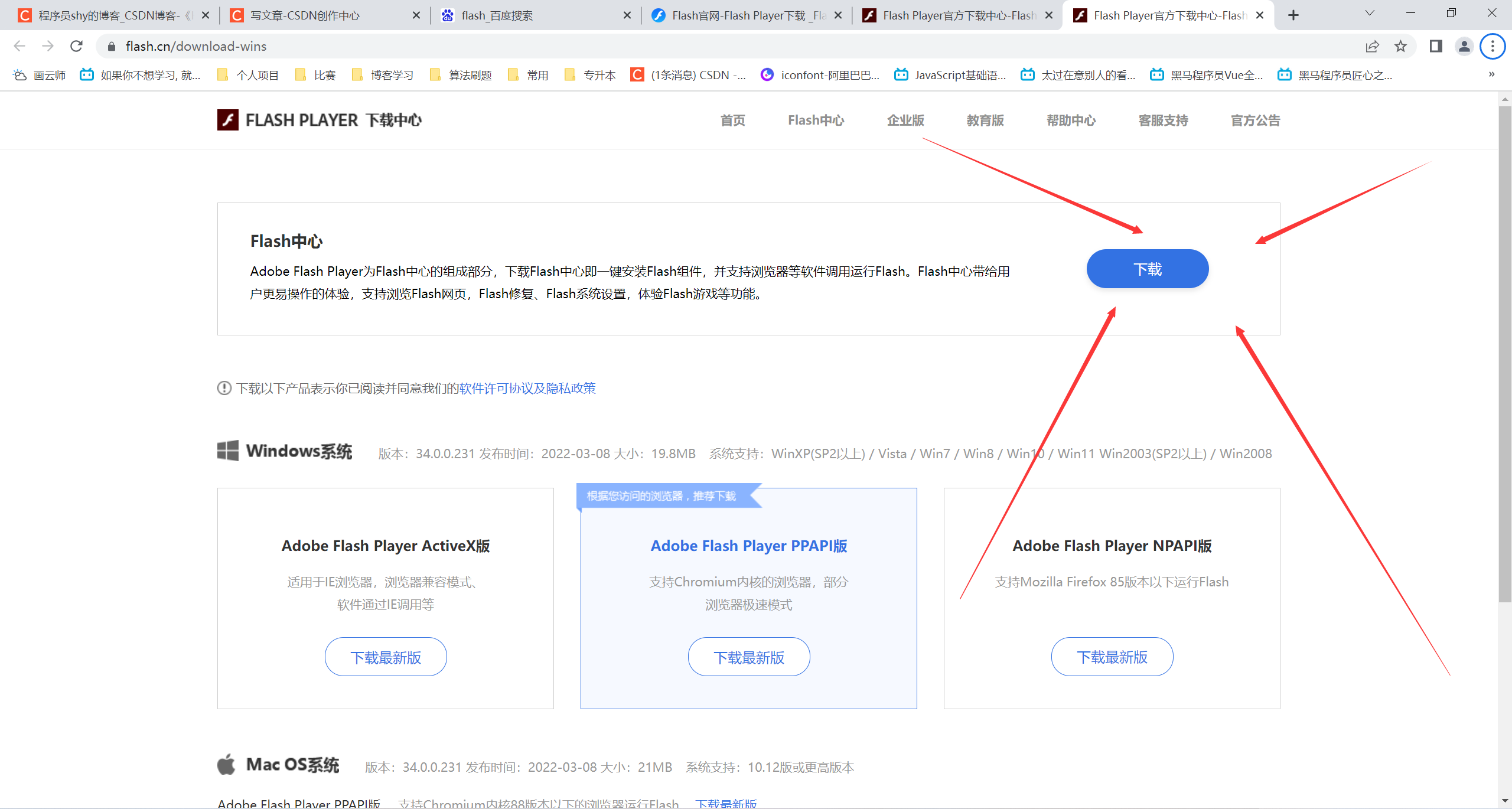Open a new tab with plus button
1512x809 pixels.
pyautogui.click(x=1293, y=15)
